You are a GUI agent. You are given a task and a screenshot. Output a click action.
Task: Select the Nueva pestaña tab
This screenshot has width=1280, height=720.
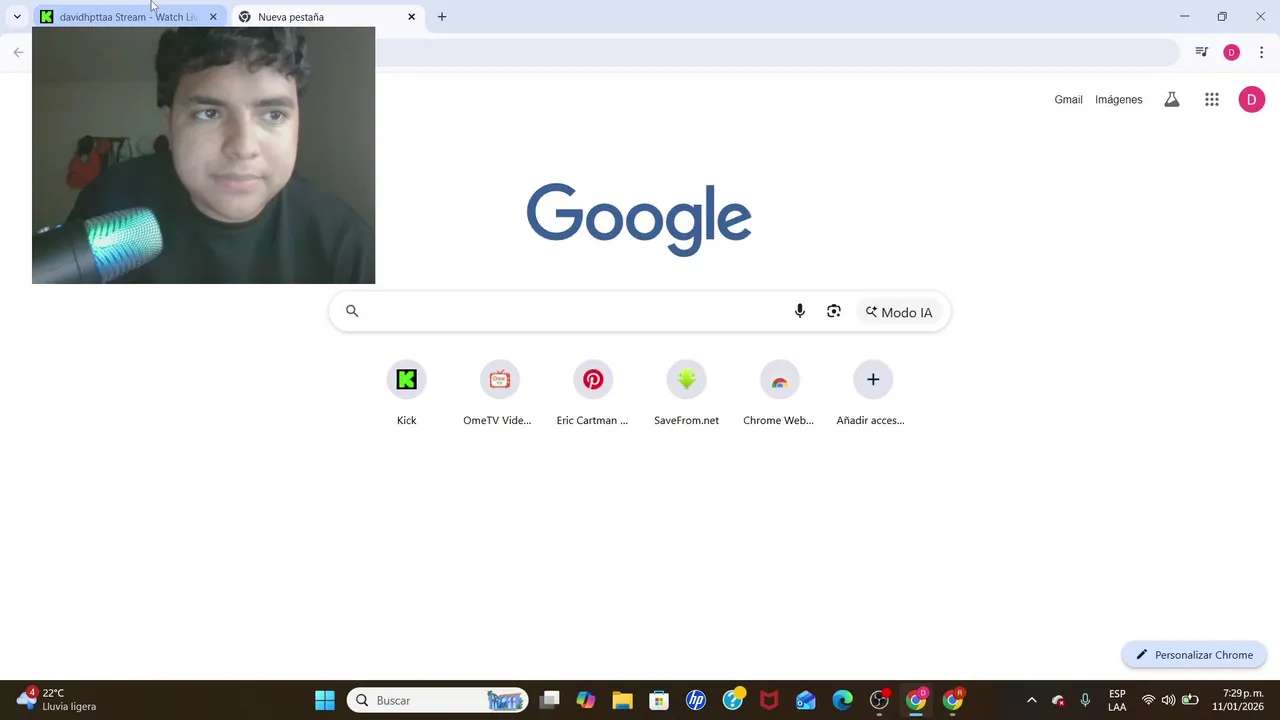pyautogui.click(x=328, y=17)
